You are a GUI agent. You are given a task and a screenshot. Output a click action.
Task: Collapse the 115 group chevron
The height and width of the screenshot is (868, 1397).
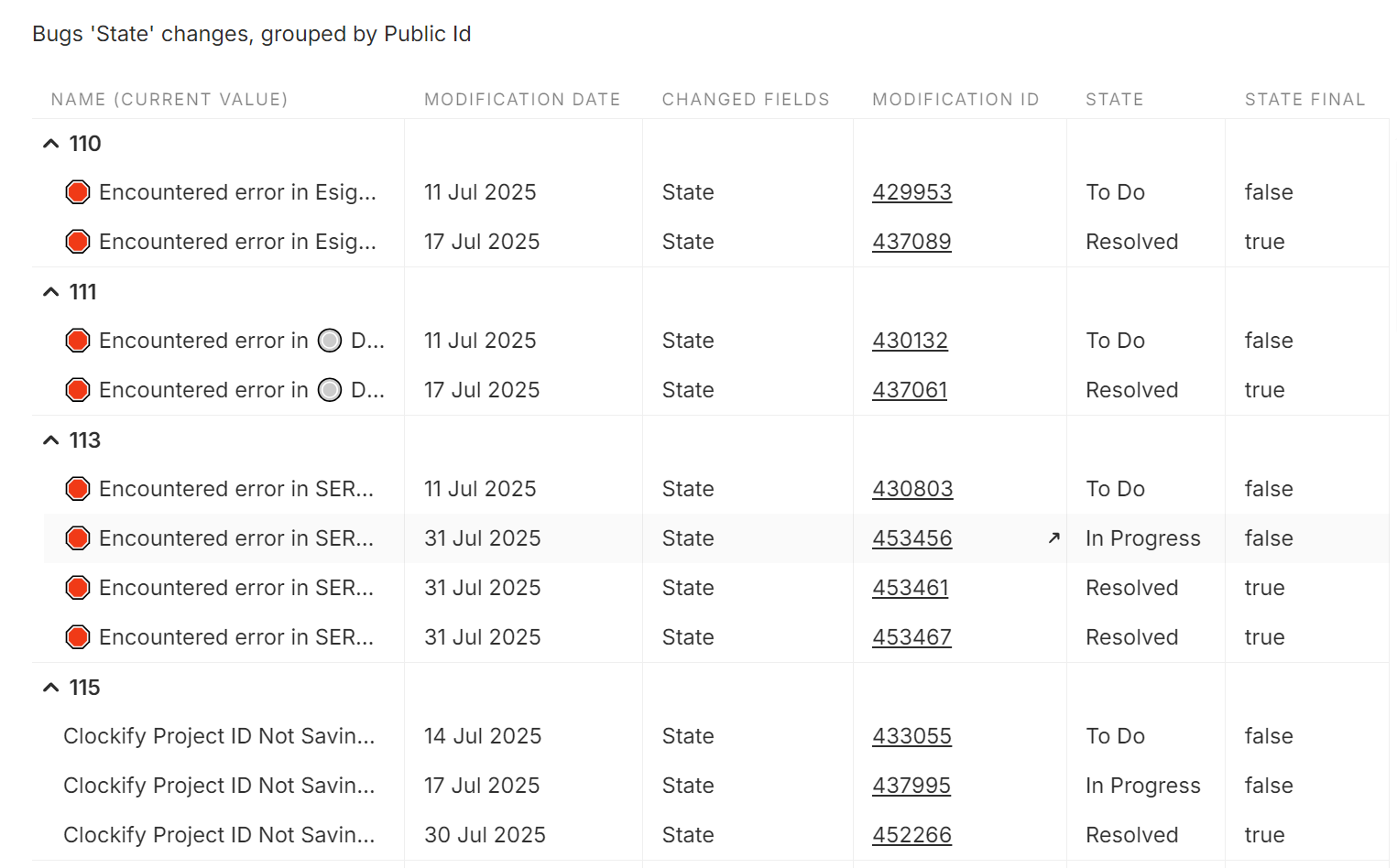coord(50,688)
